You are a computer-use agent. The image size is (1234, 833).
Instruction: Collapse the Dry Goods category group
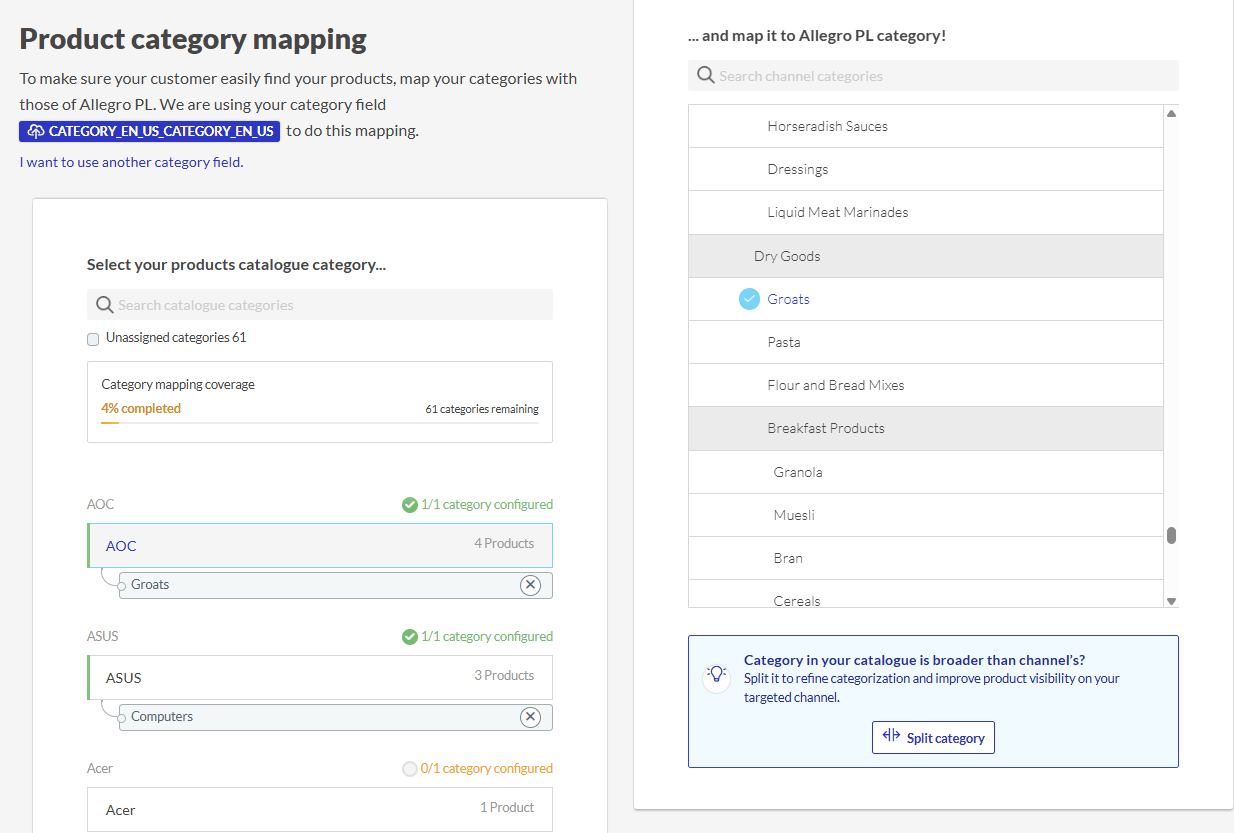(787, 256)
